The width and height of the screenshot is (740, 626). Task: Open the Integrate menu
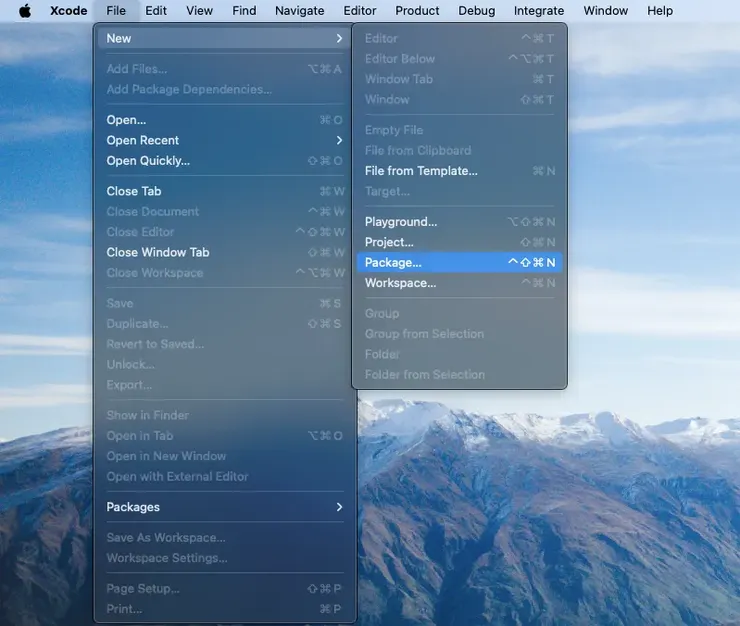coord(539,10)
